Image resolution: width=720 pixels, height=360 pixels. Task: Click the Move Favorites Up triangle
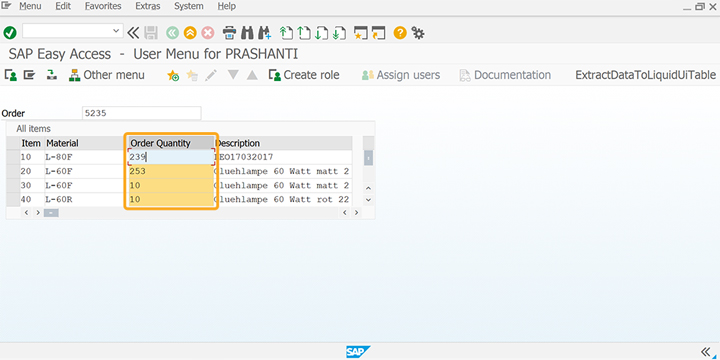pyautogui.click(x=252, y=75)
